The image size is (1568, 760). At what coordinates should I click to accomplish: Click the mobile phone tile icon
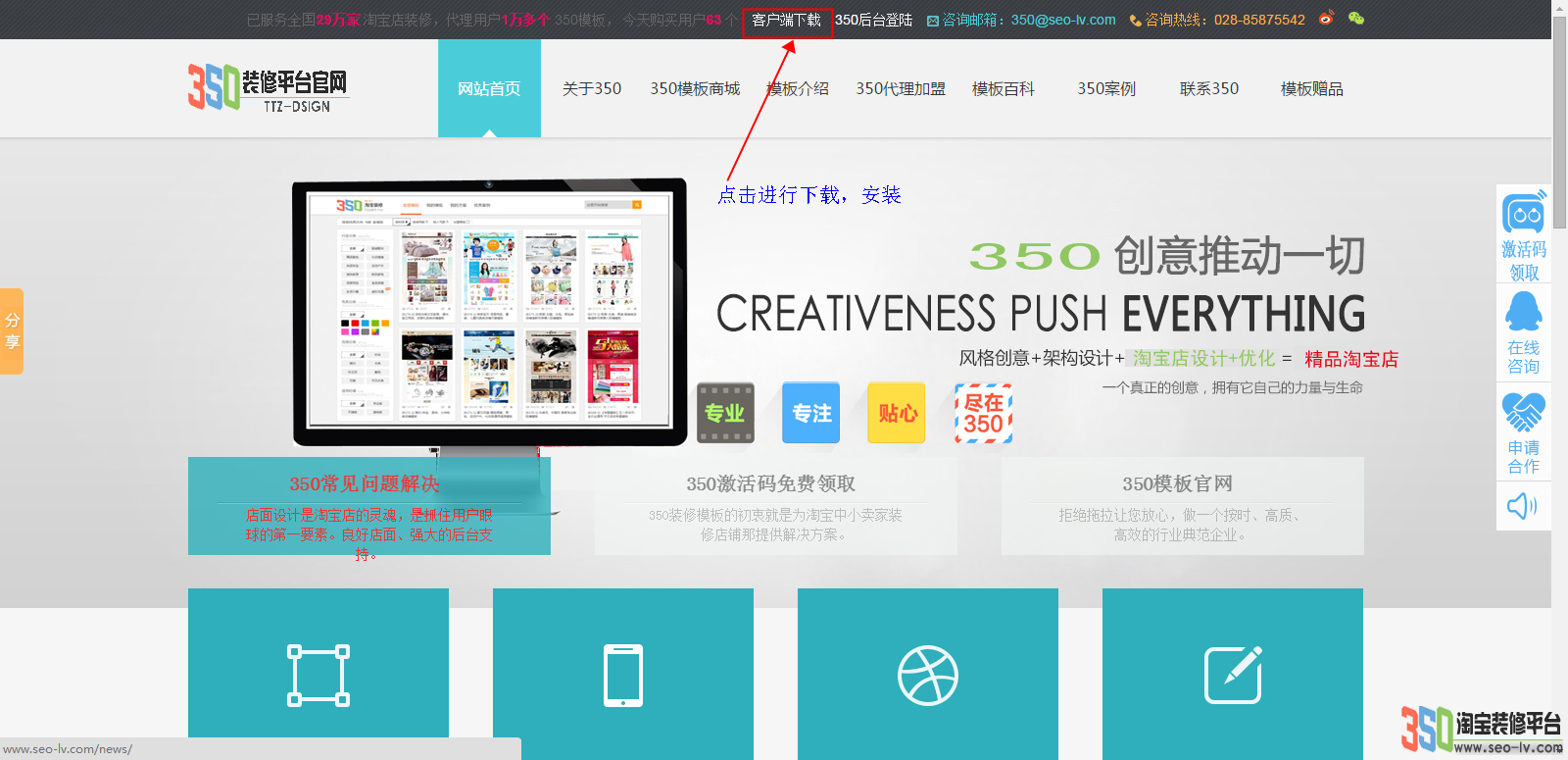pyautogui.click(x=623, y=675)
